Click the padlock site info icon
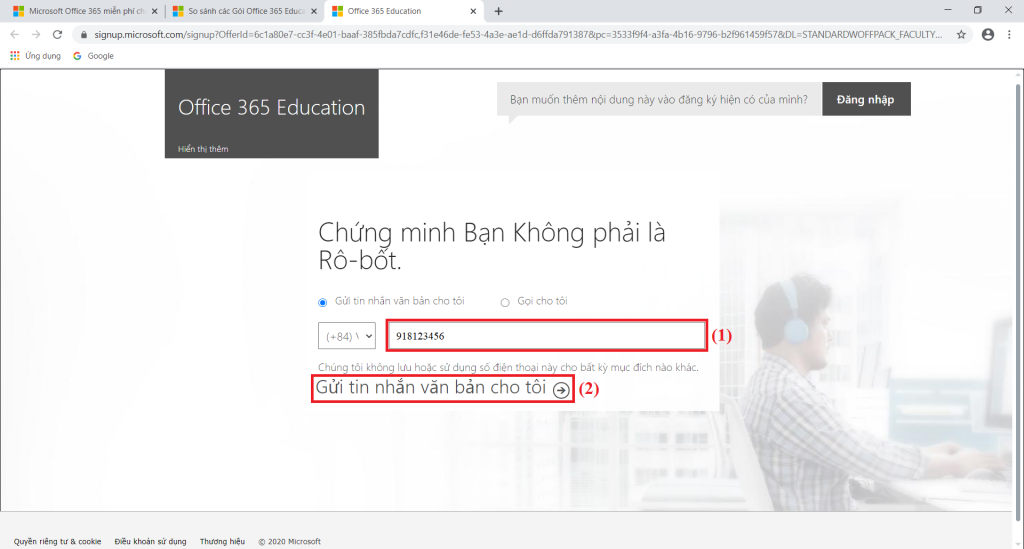 (84, 35)
